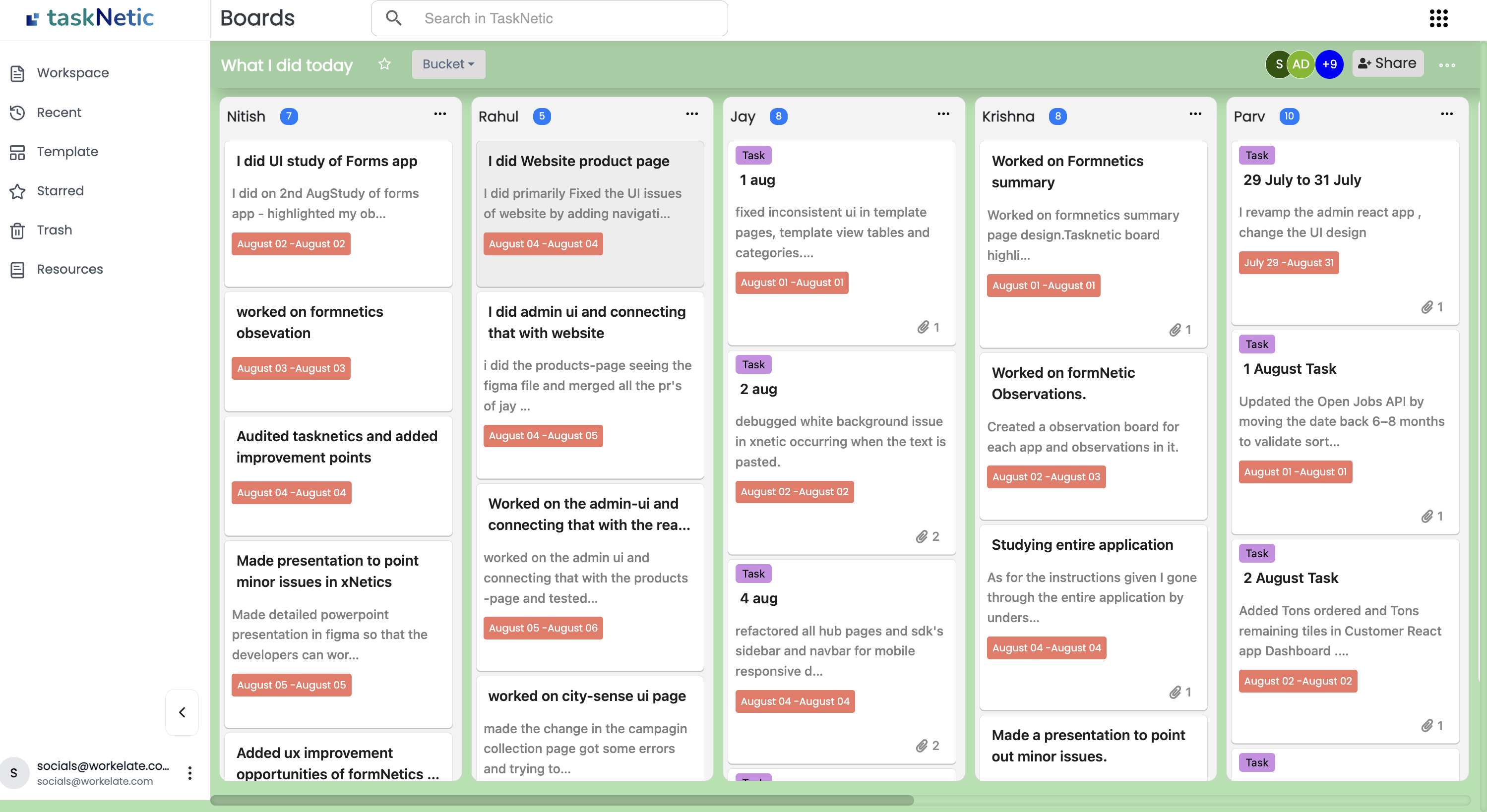The width and height of the screenshot is (1487, 812).
Task: Click Task label on '29 July to 31 July' card
Action: [x=1257, y=155]
